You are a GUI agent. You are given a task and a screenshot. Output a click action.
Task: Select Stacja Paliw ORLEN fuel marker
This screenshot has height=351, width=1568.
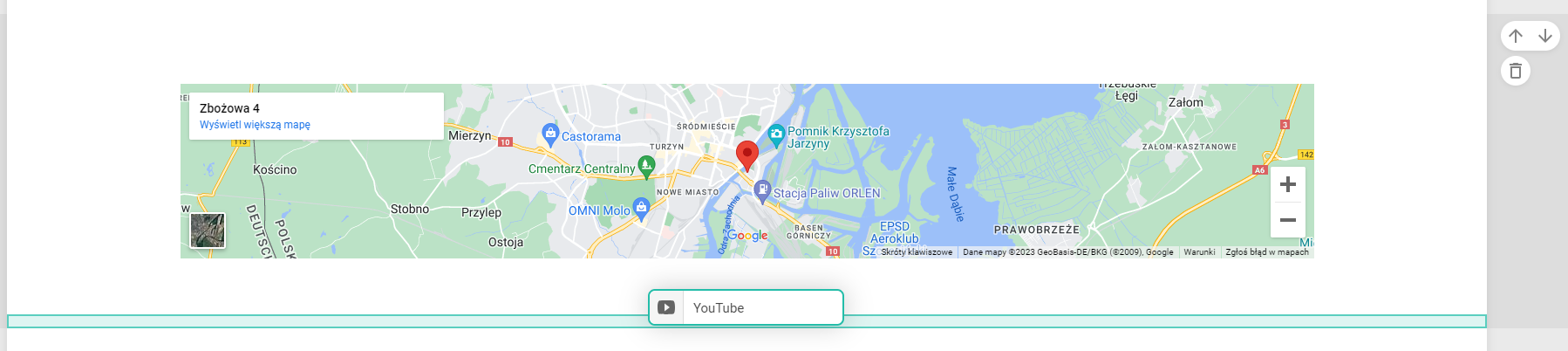(x=762, y=191)
